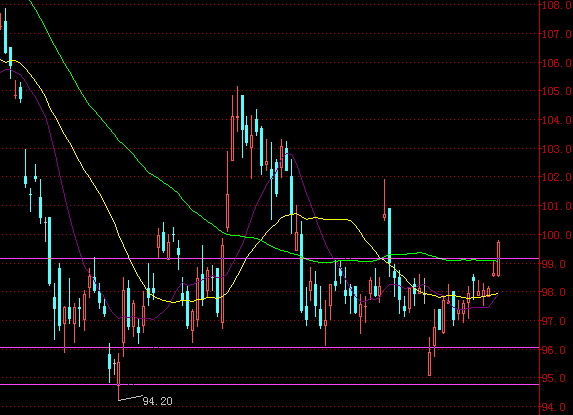Select the yellow moving average line's flat top near 100.5
This screenshot has width=573, height=415.
point(333,219)
